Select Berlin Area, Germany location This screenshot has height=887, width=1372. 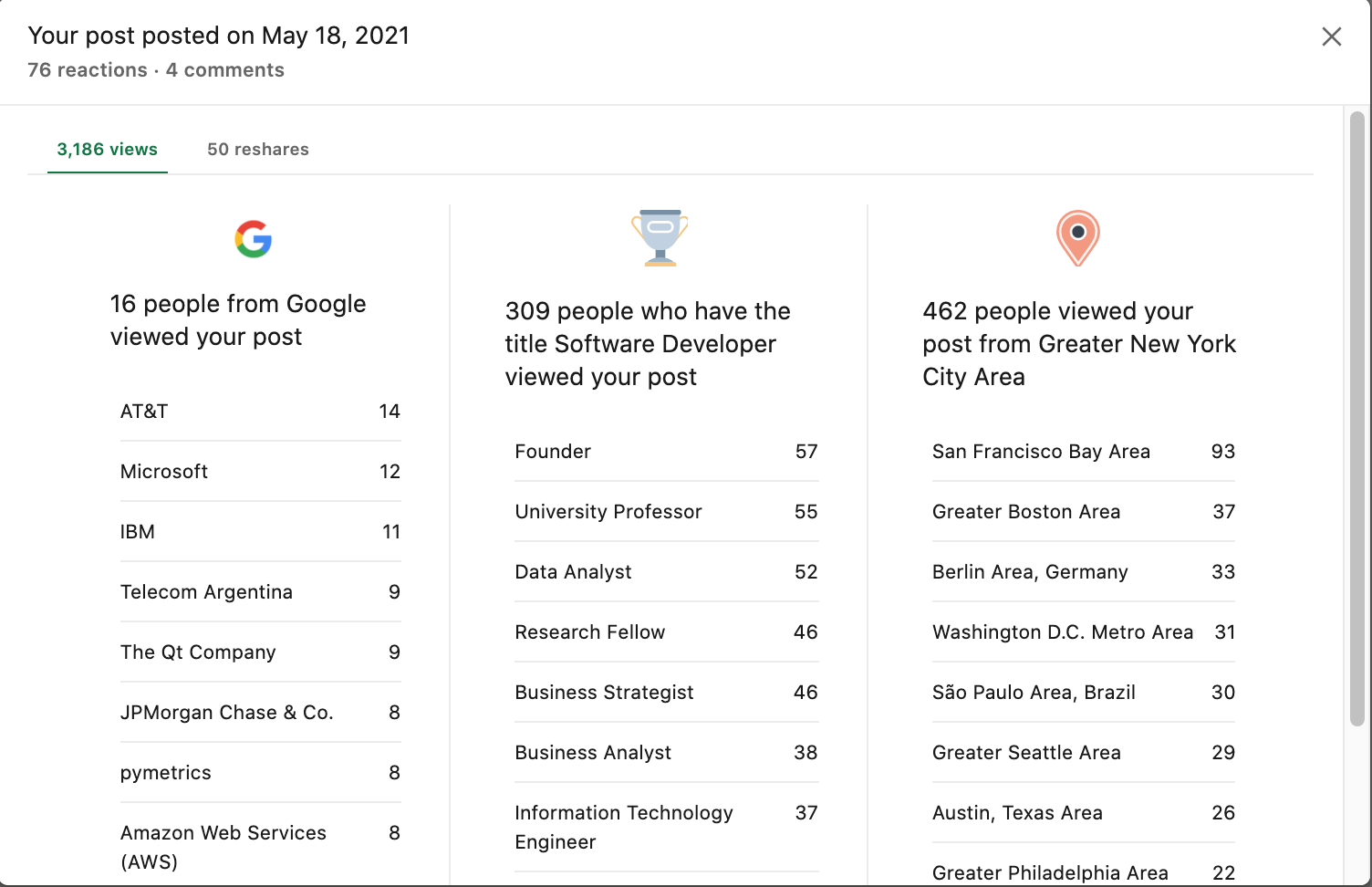coord(1083,572)
